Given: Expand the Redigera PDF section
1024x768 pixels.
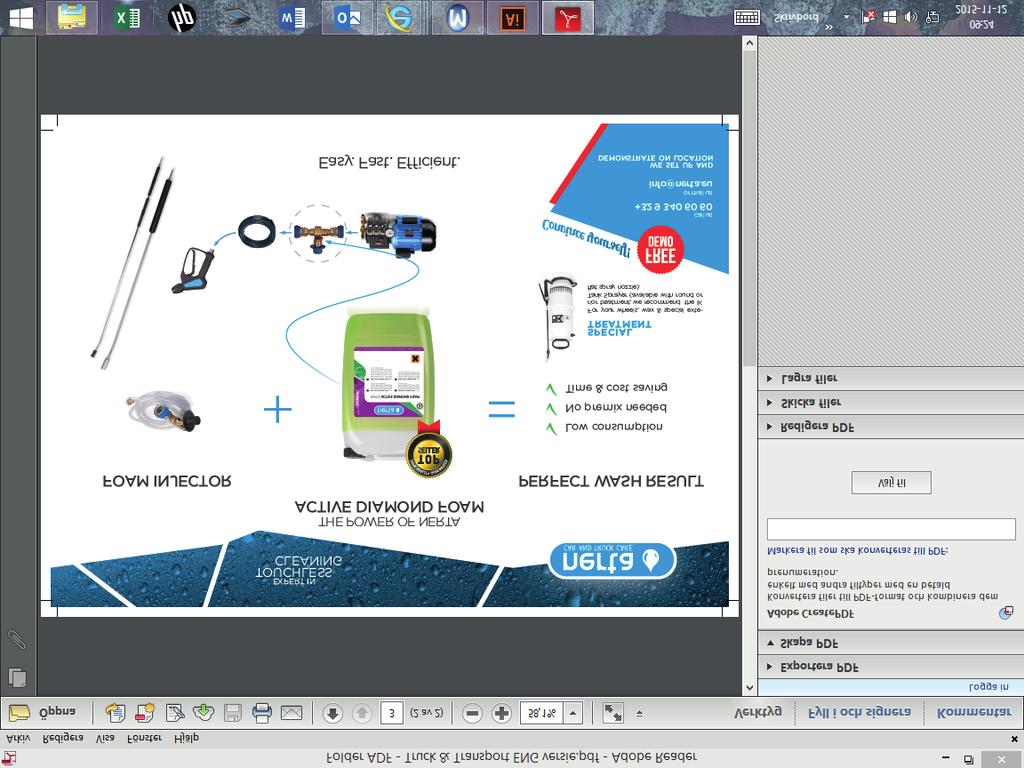Looking at the screenshot, I should click(891, 427).
